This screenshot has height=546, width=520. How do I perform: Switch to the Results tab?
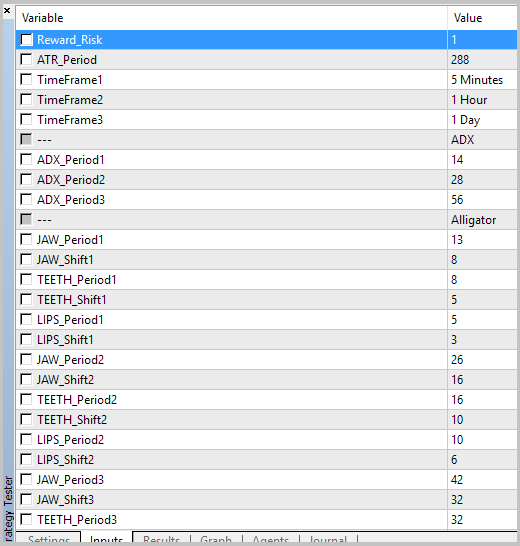pyautogui.click(x=161, y=539)
